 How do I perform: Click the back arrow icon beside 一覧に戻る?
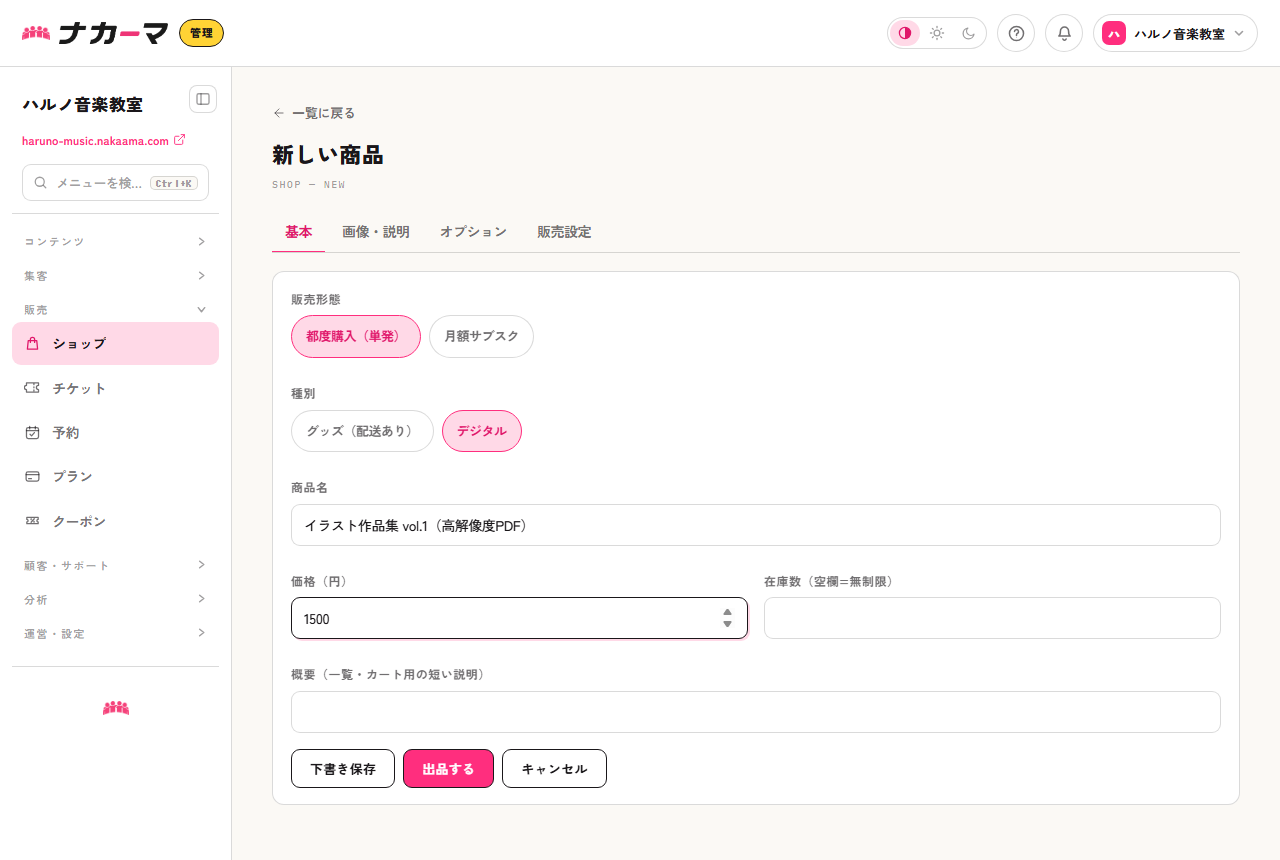(x=278, y=113)
